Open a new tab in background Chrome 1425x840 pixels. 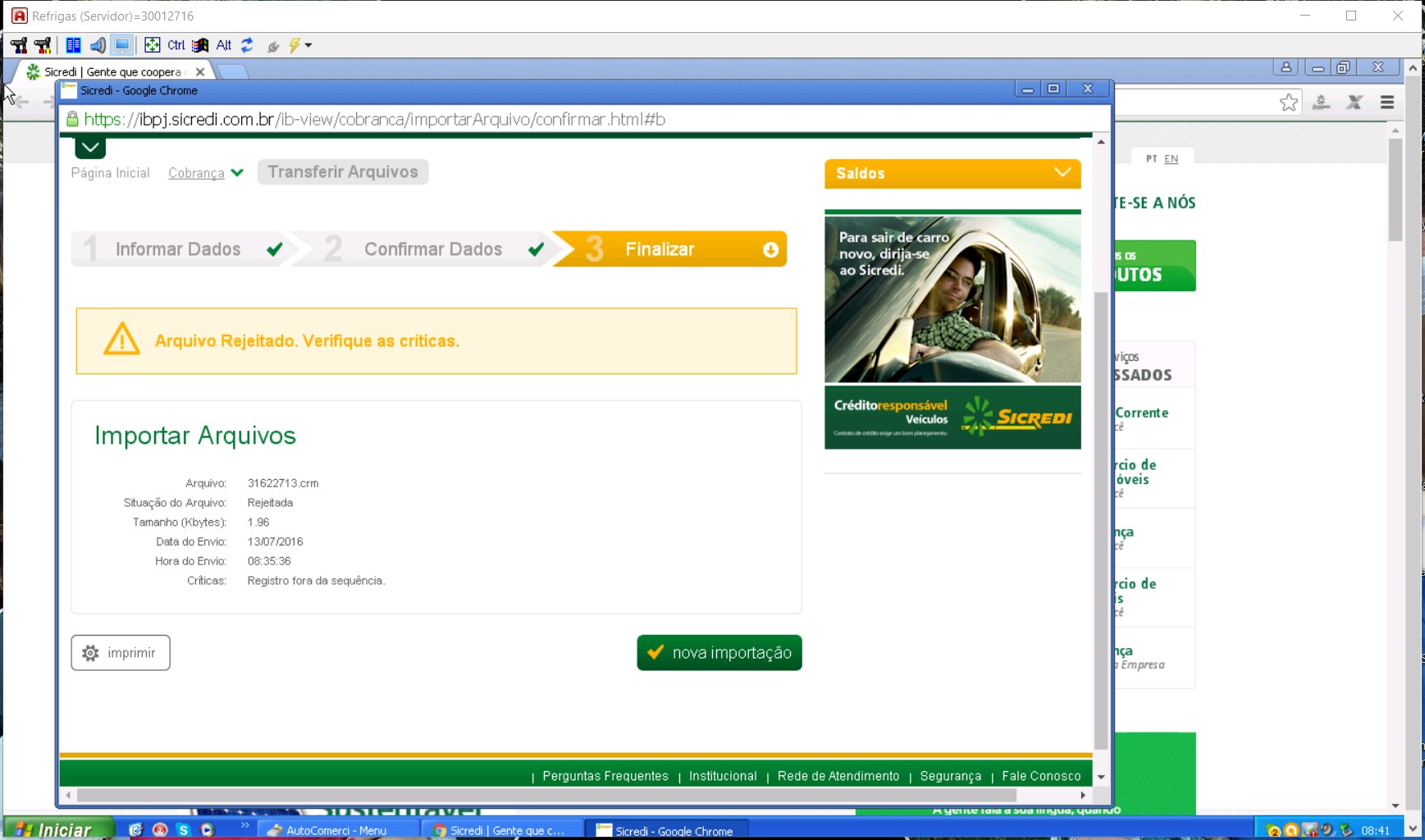(233, 72)
